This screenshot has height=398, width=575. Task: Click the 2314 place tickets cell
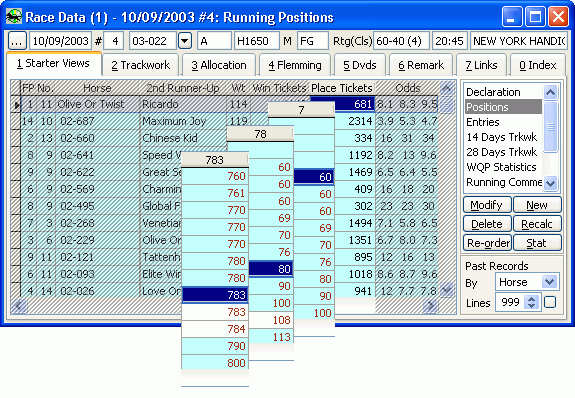click(x=355, y=121)
